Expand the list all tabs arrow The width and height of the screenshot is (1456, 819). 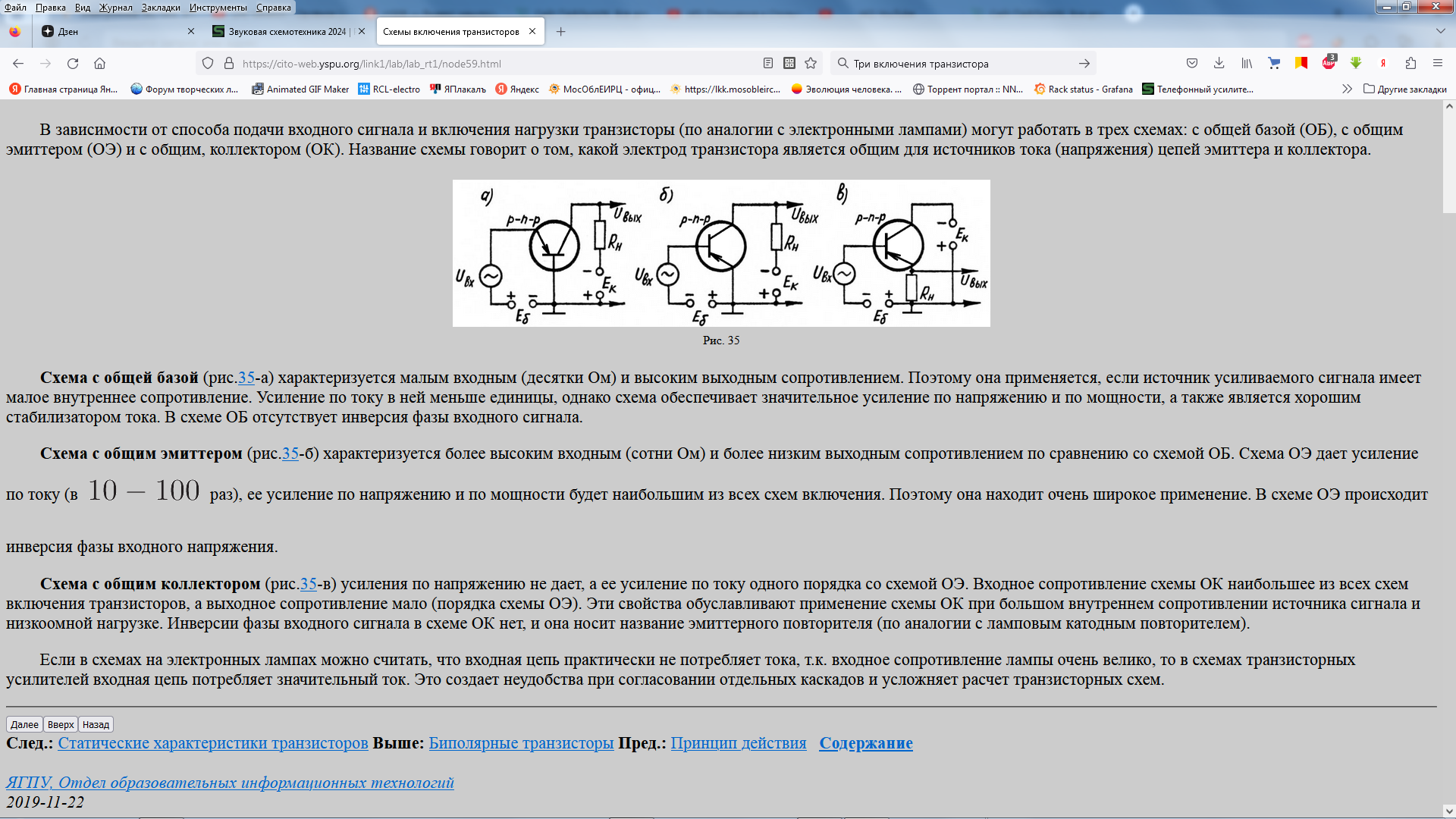click(x=1440, y=31)
